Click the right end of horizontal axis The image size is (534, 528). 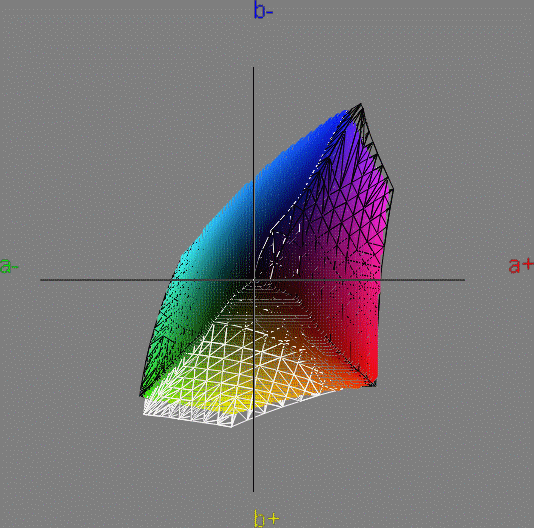tap(464, 280)
